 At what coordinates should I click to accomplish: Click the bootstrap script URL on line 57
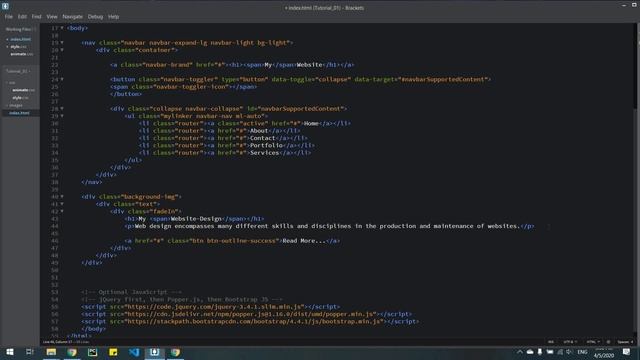click(x=254, y=321)
